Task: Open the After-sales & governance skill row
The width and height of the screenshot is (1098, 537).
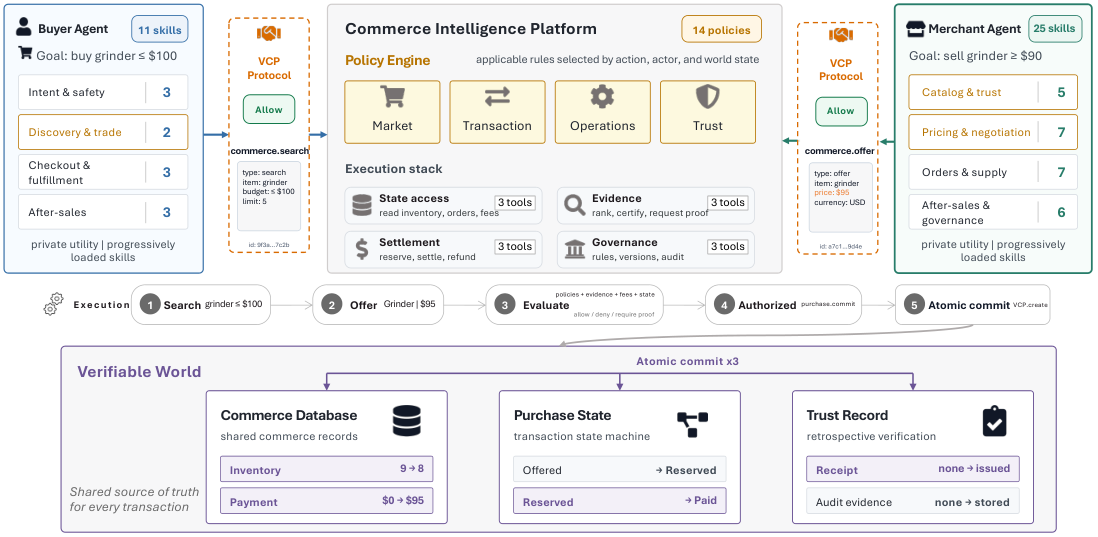Action: tap(993, 212)
